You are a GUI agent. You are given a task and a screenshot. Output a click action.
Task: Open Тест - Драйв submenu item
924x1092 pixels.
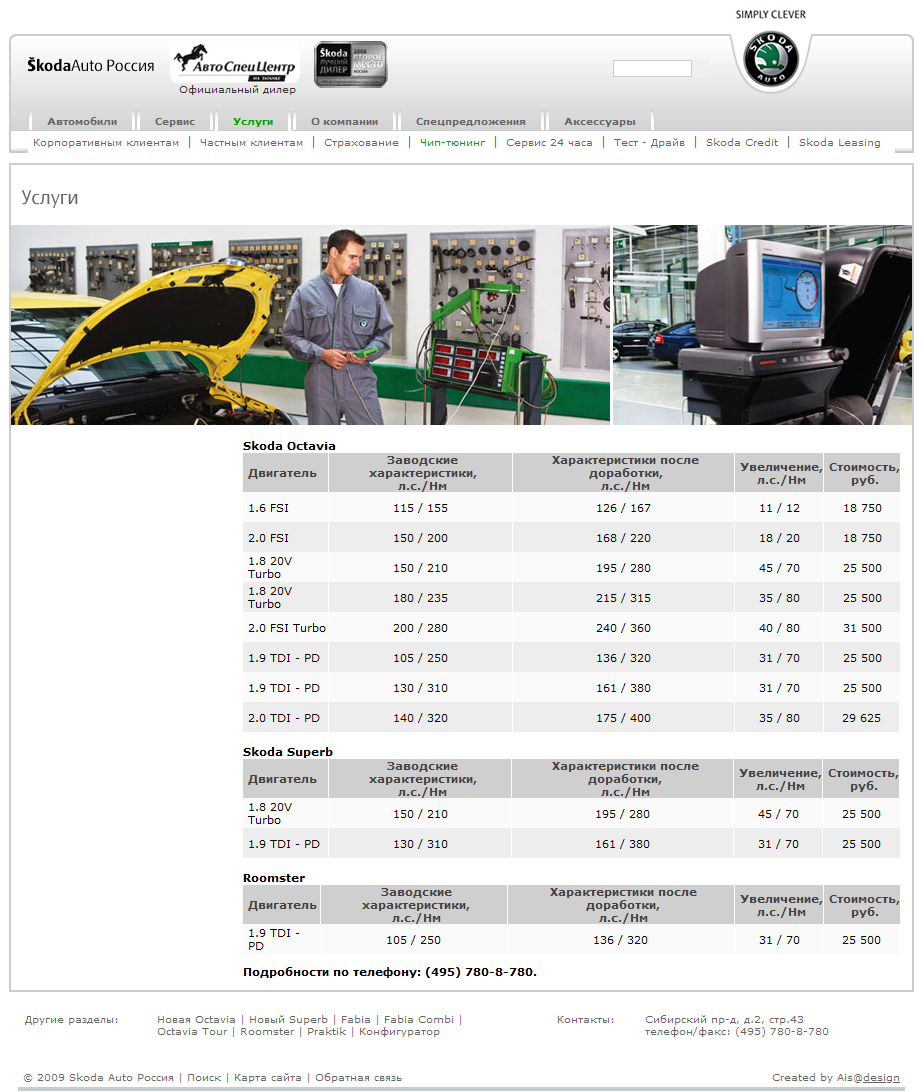pos(649,142)
